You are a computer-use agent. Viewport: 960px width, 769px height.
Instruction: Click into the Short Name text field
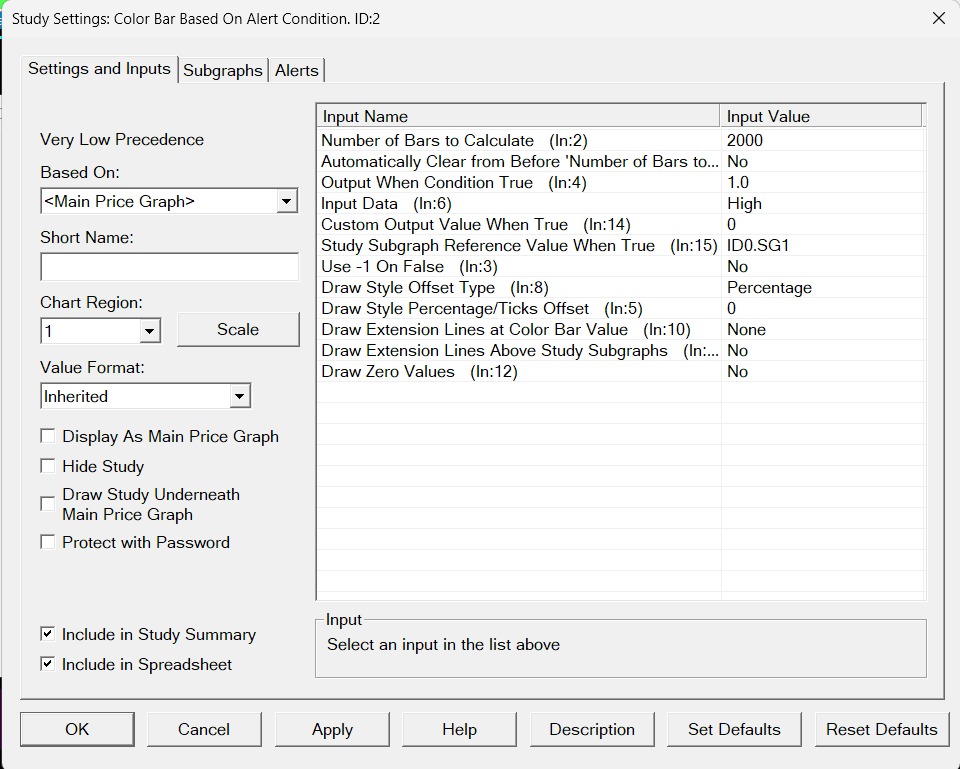click(x=169, y=267)
